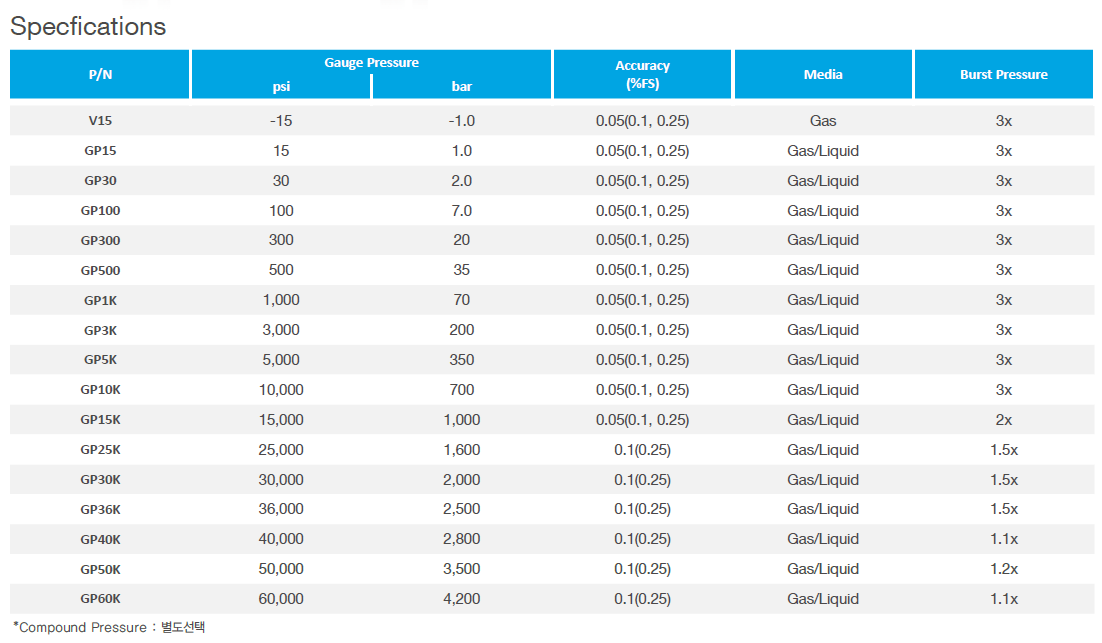Select the GP15 part number cell
The height and width of the screenshot is (643, 1102).
(x=100, y=151)
